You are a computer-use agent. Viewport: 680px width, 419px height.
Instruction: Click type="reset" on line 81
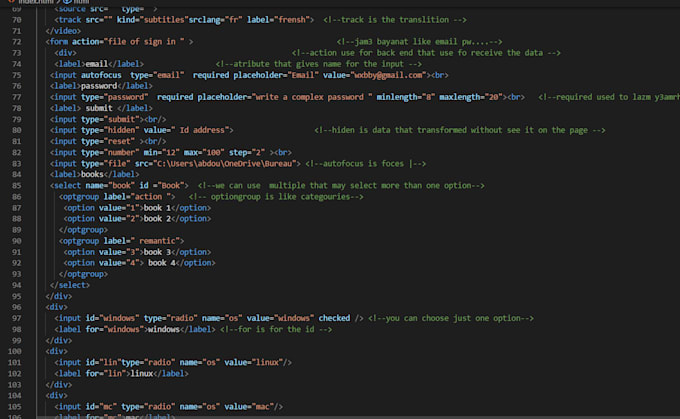[108, 141]
